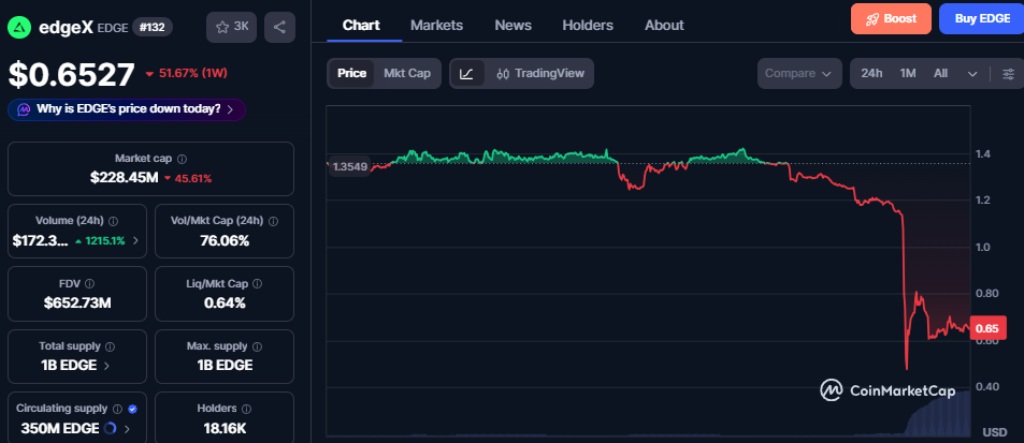Screen dimensions: 1024x443
Task: Click the Circulating supply info icon
Action: coord(117,409)
